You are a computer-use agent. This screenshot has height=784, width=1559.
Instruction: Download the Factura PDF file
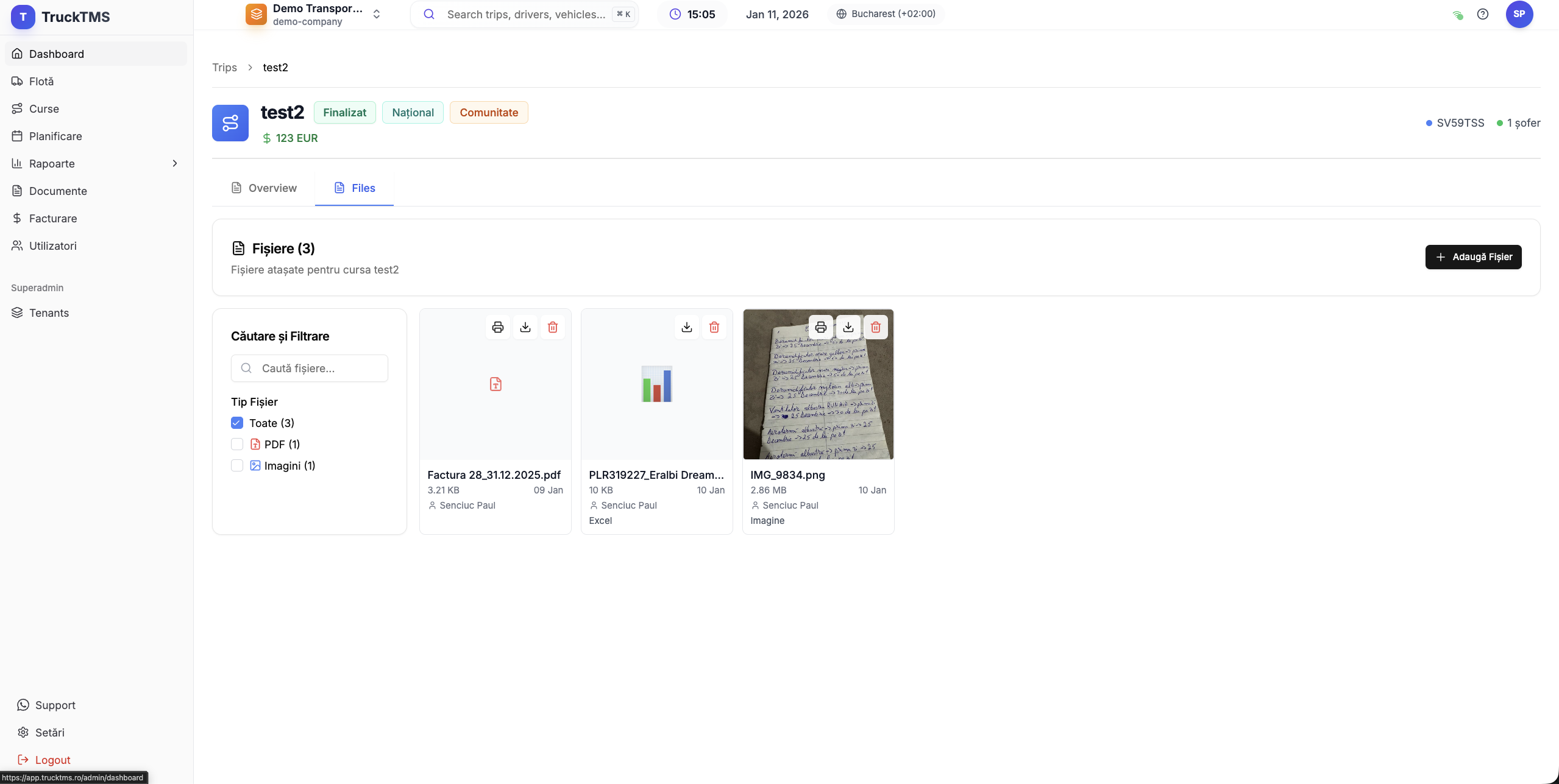(x=525, y=327)
